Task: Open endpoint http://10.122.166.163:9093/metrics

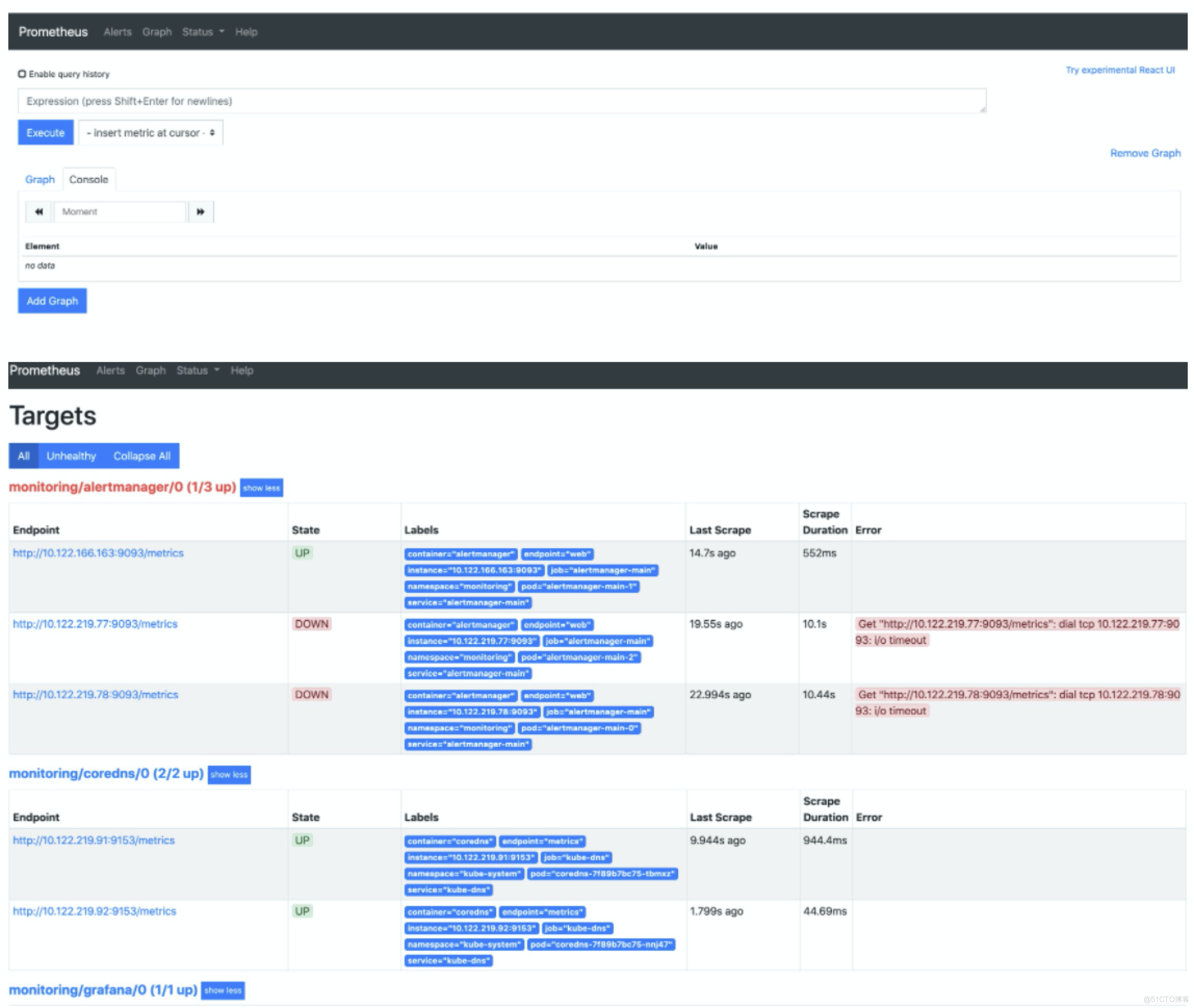Action: [98, 553]
